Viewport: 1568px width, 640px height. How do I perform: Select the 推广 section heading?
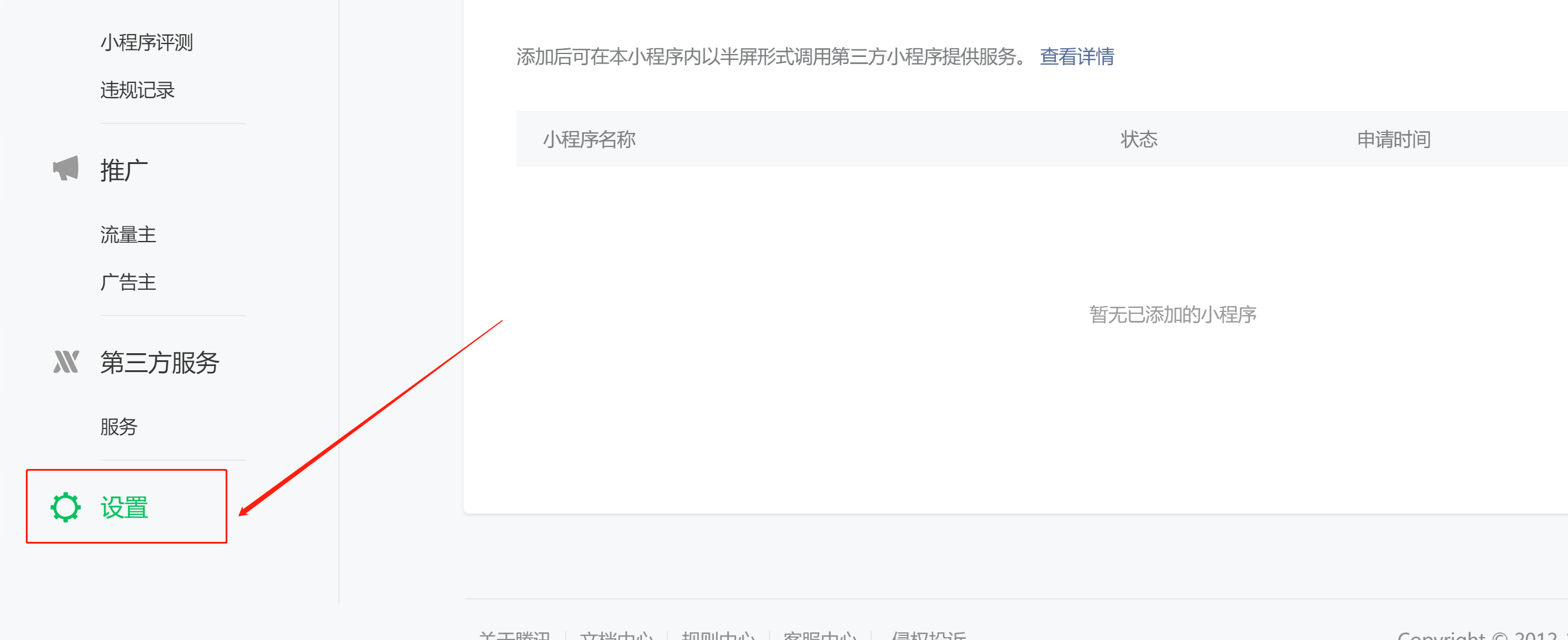[x=124, y=170]
